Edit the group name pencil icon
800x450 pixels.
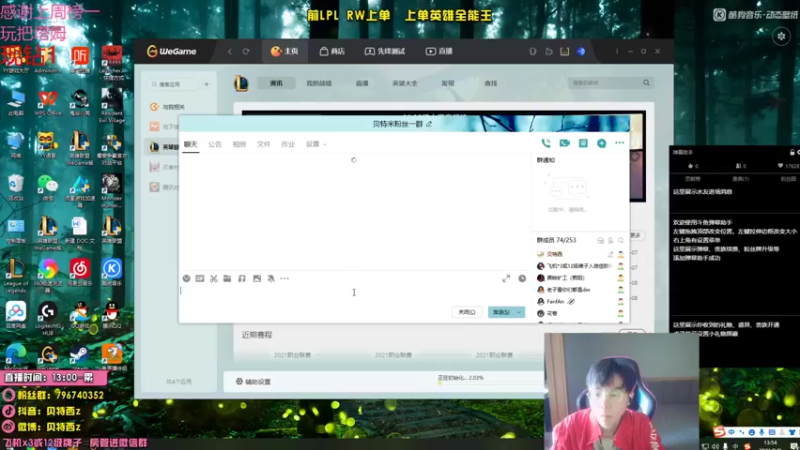[x=429, y=124]
